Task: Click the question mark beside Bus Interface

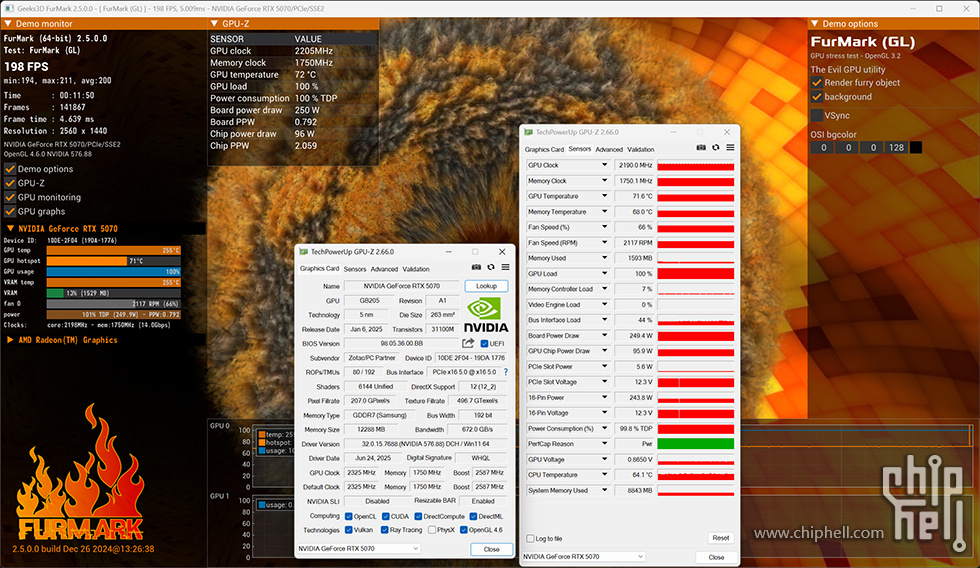Action: 505,372
